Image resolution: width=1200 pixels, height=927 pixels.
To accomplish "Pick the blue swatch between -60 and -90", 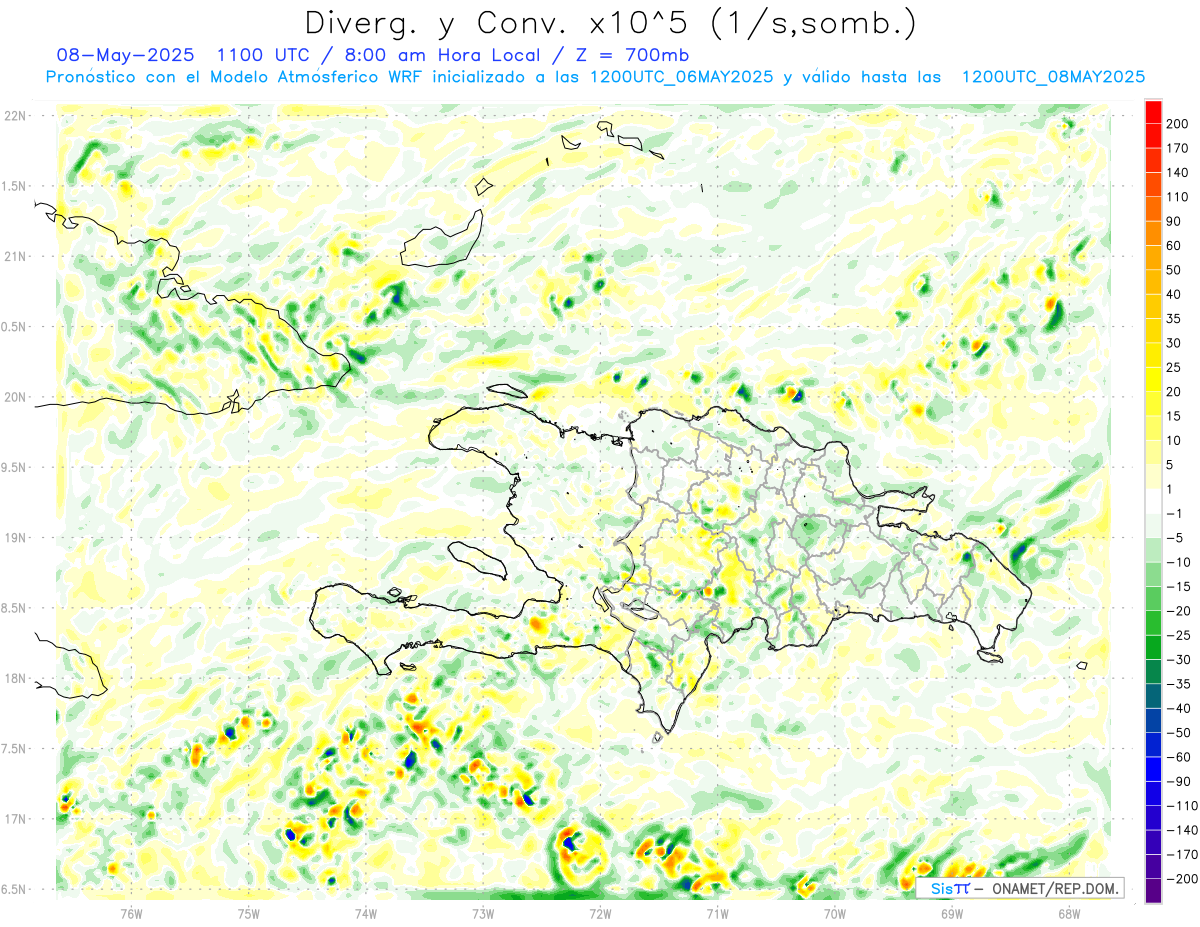I will point(1153,769).
